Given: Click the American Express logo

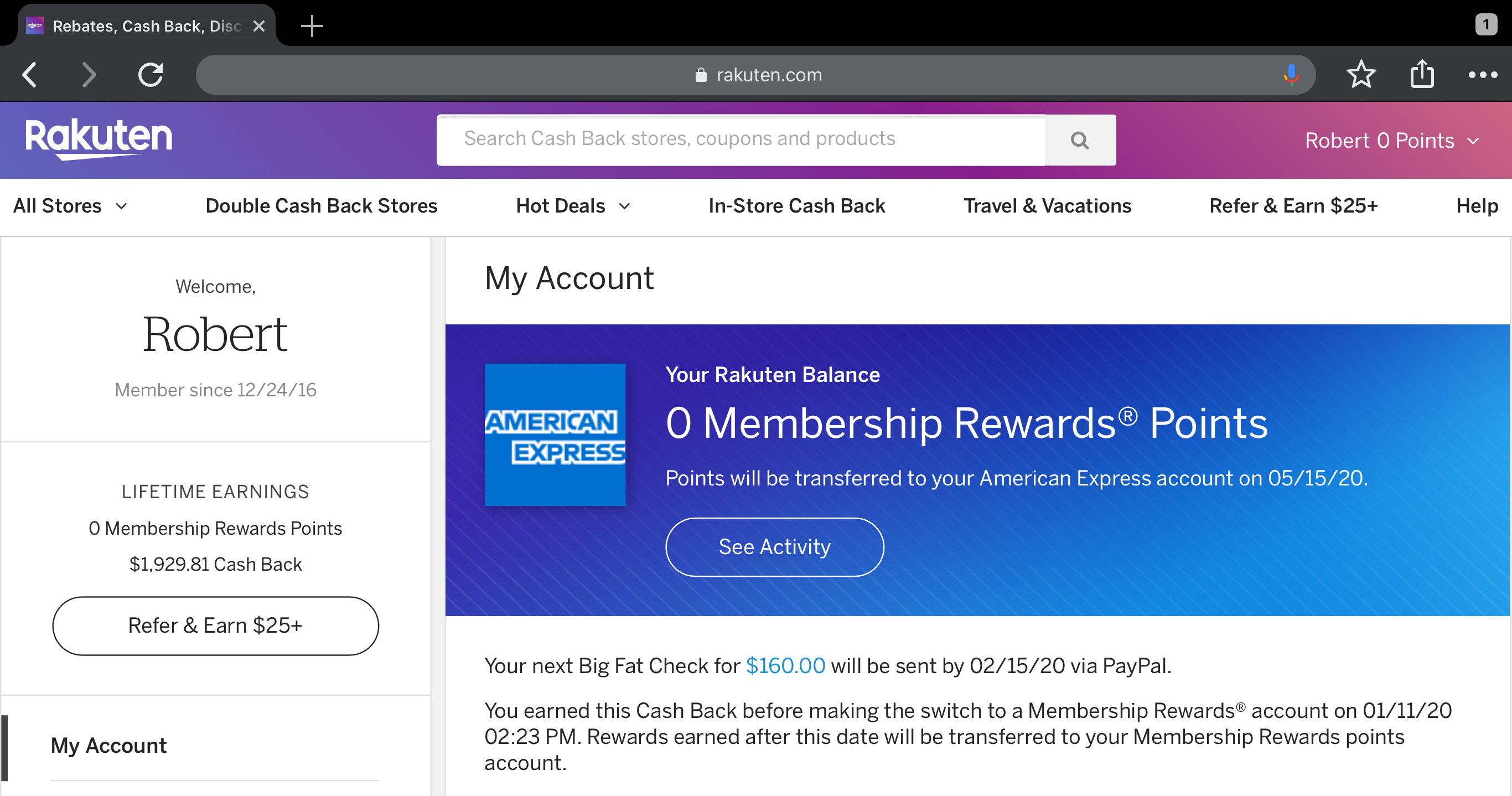Looking at the screenshot, I should 555,435.
